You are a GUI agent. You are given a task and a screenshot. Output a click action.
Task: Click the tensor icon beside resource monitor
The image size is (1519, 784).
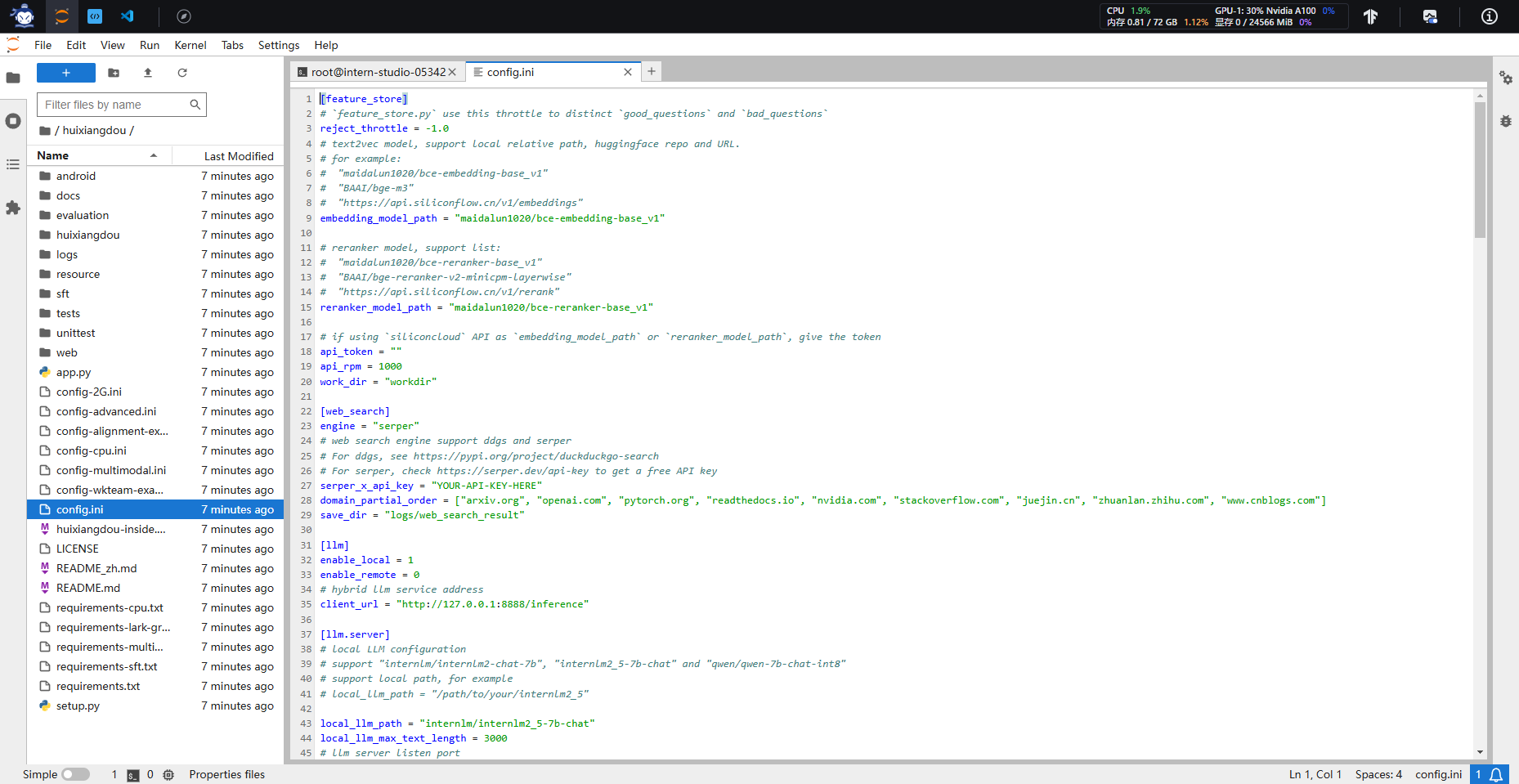click(x=1371, y=16)
